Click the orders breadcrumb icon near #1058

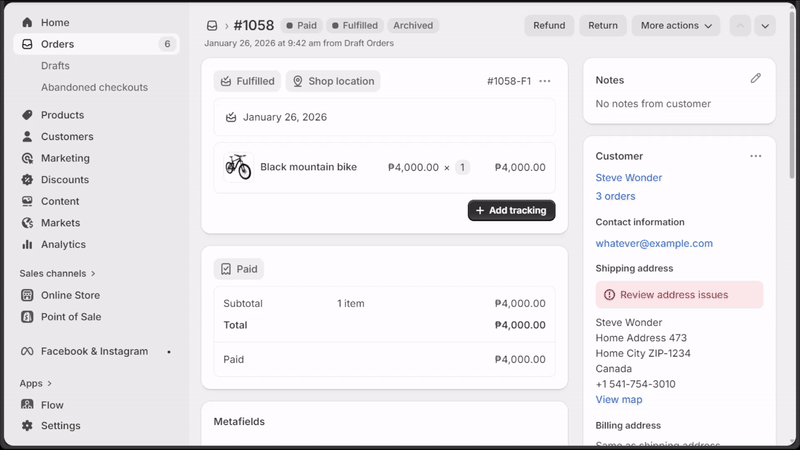tap(212, 26)
